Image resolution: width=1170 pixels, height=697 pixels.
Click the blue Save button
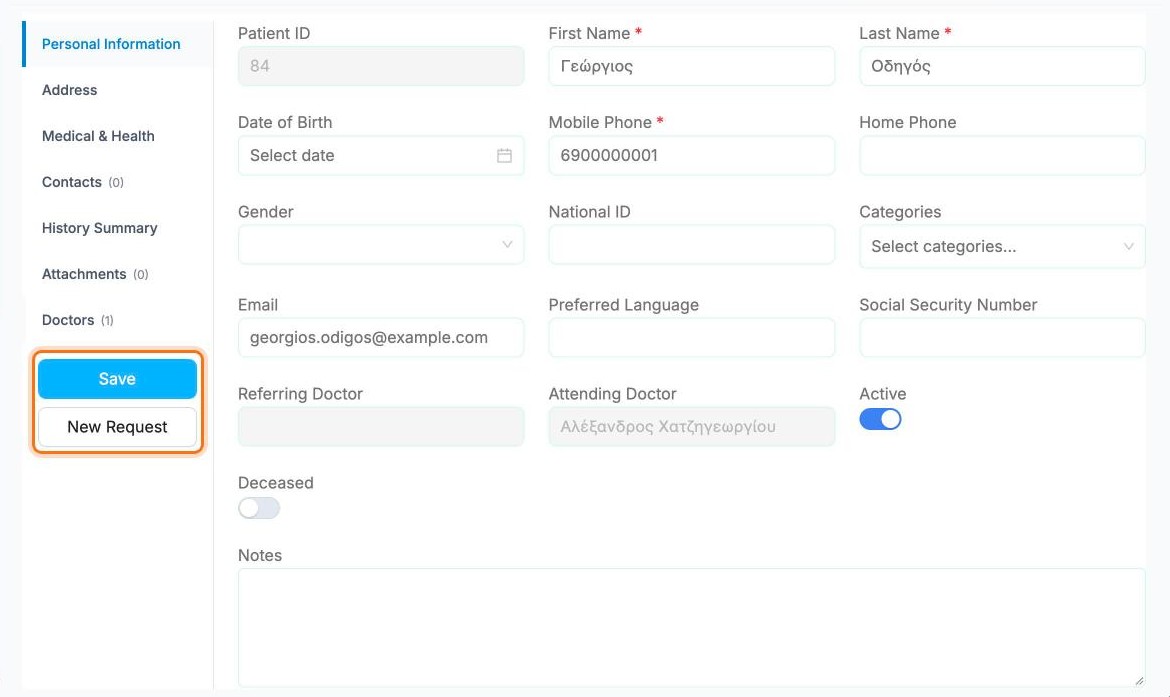click(x=117, y=379)
